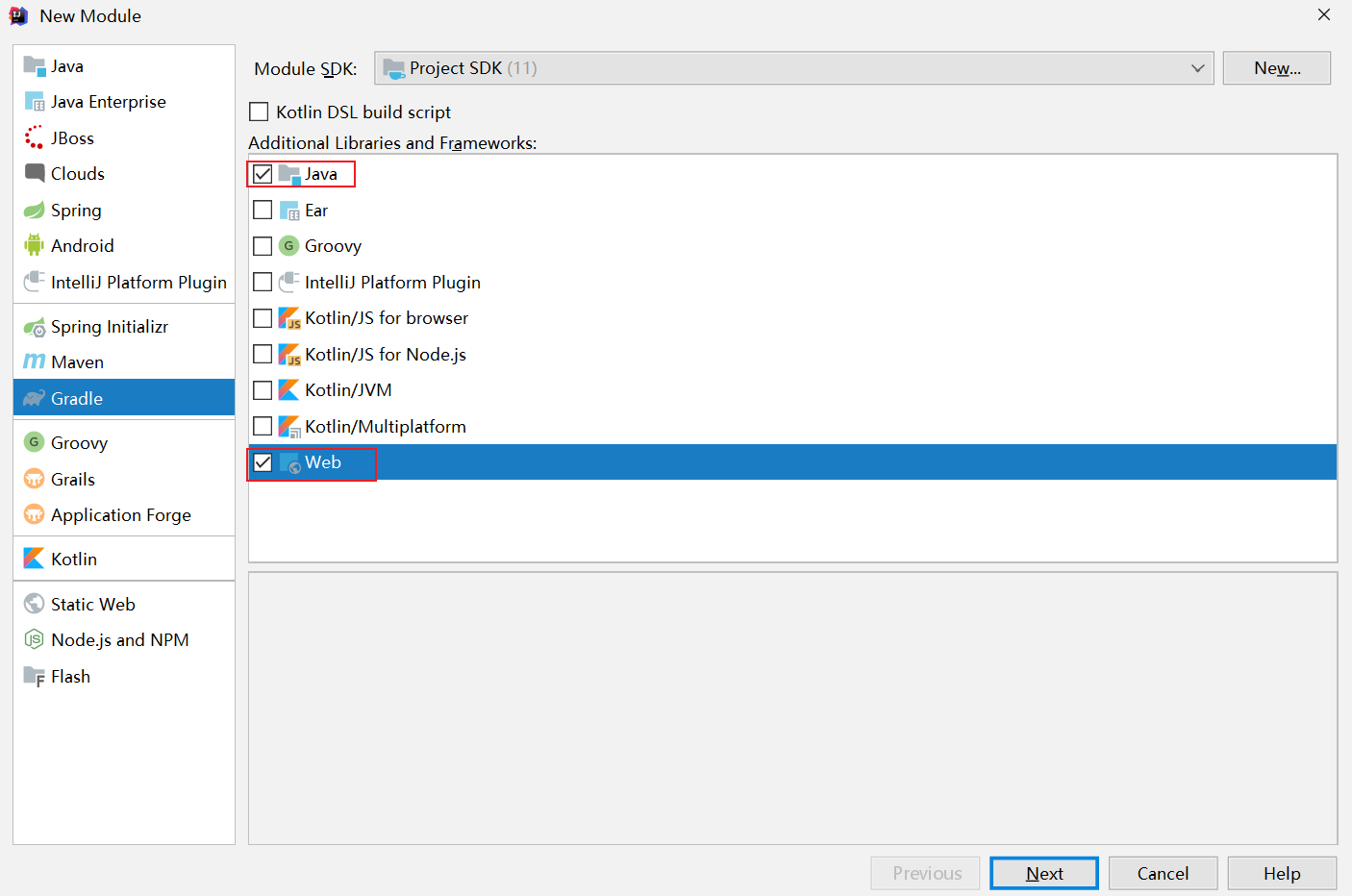The width and height of the screenshot is (1352, 896).
Task: Click the Cancel button
Action: point(1164,873)
